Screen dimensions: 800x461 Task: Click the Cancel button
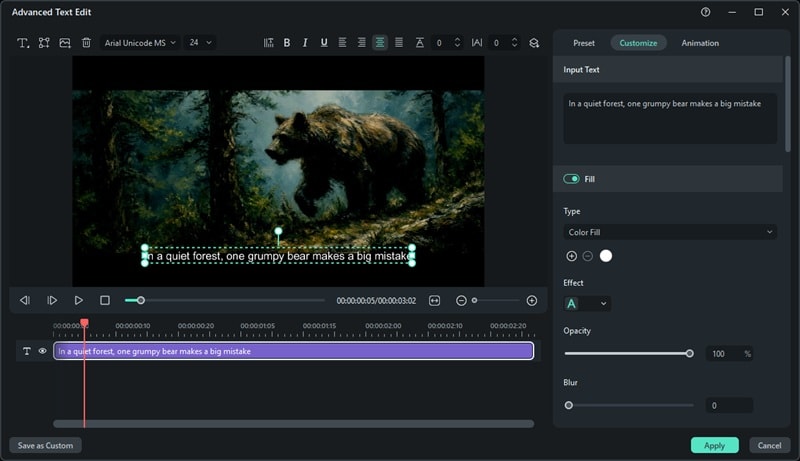(769, 445)
